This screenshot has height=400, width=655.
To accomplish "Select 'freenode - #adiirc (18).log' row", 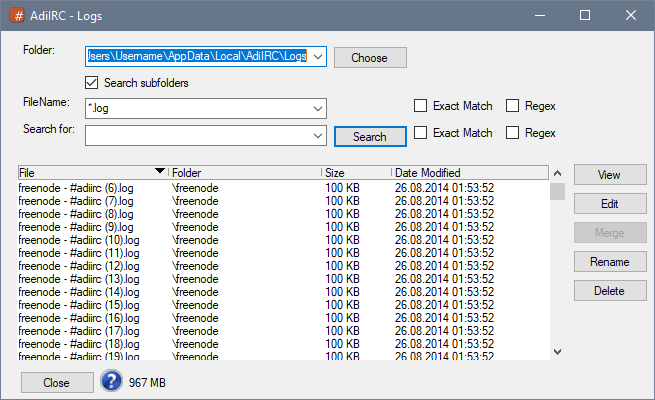I will point(283,344).
